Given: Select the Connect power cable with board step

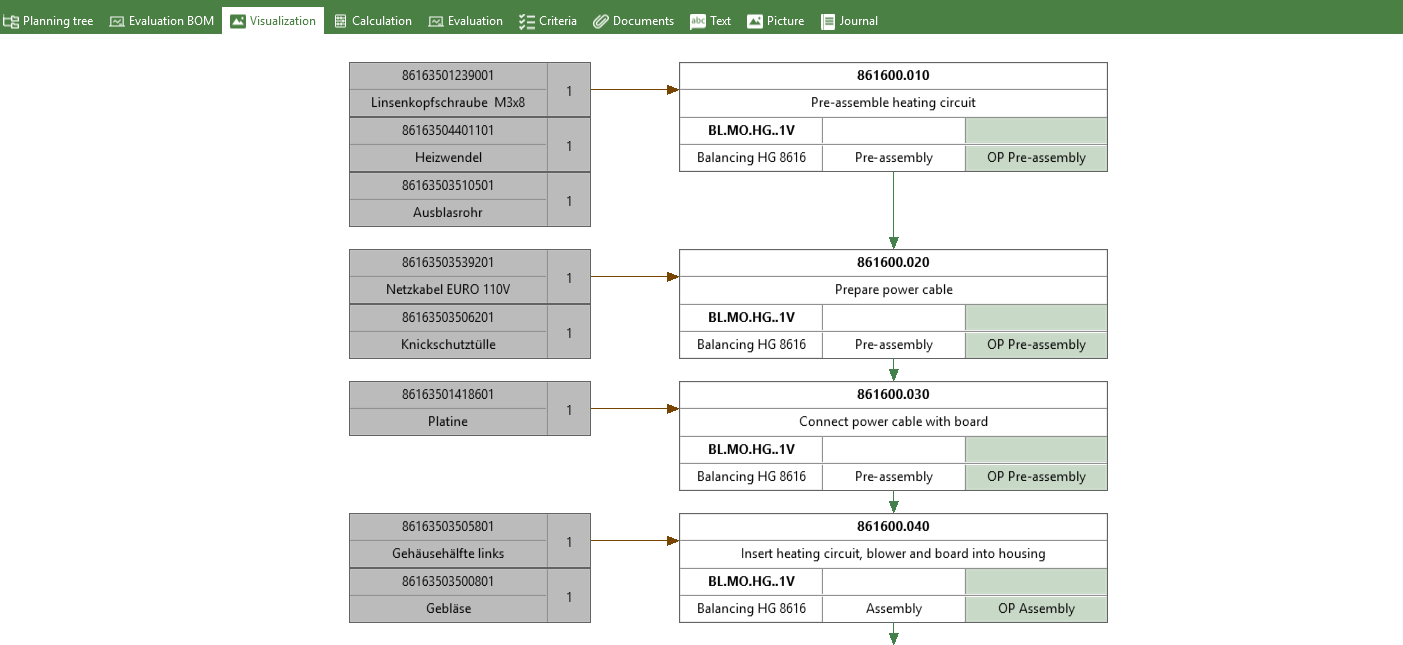Looking at the screenshot, I should [892, 422].
